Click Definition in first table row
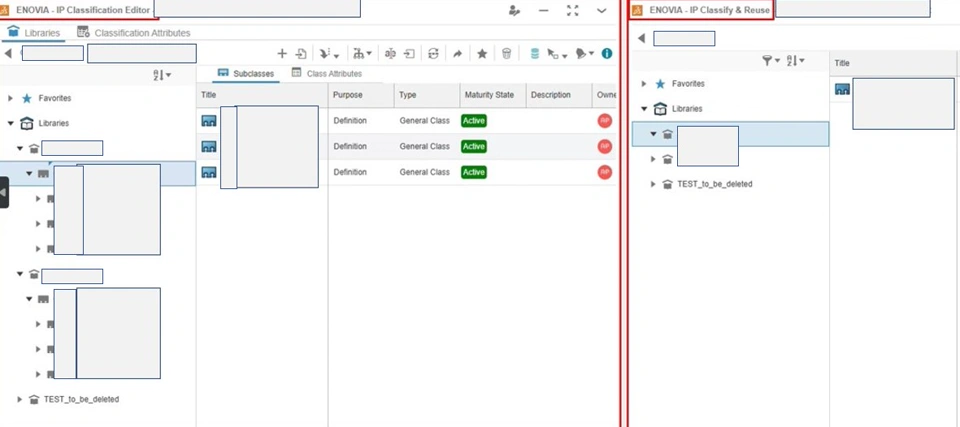 pyautogui.click(x=350, y=121)
